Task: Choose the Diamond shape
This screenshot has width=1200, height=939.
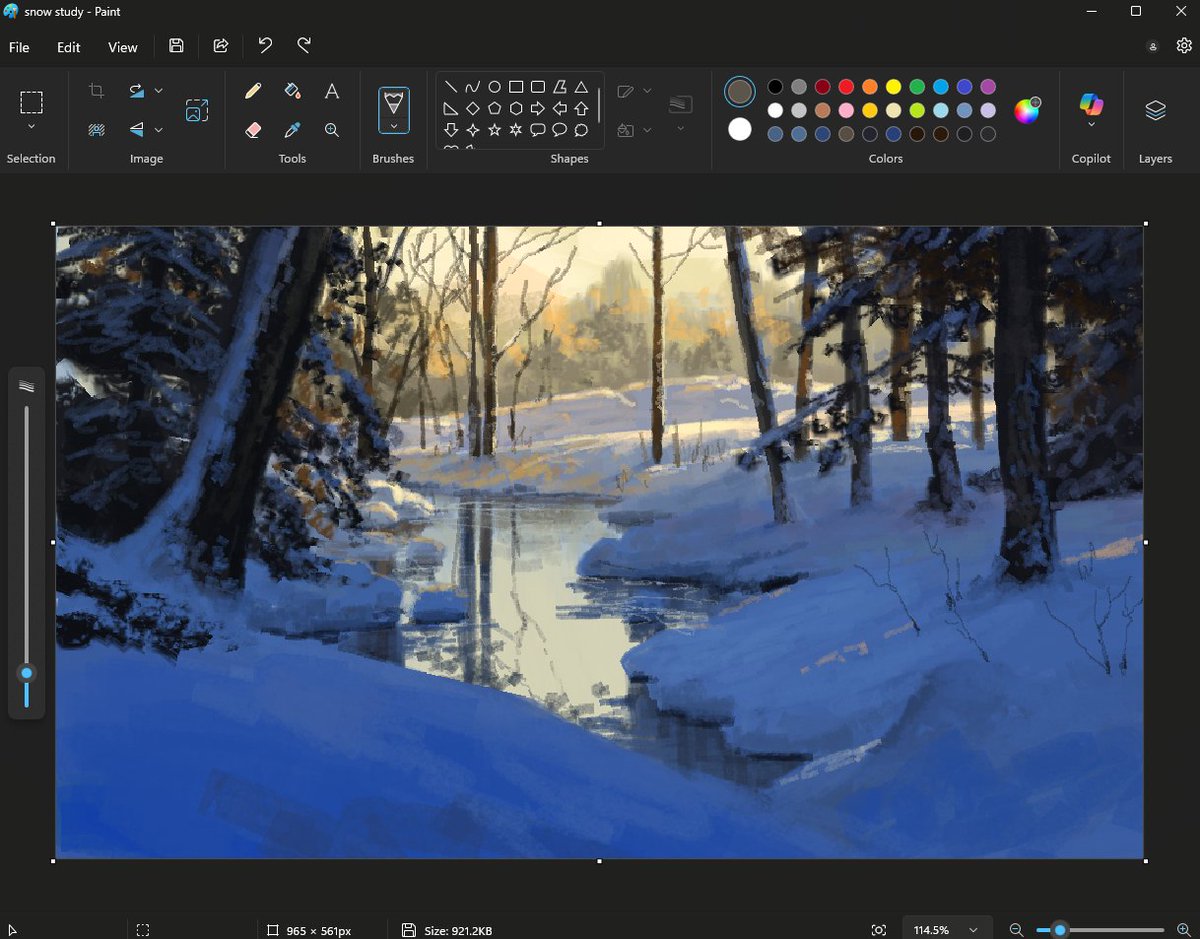Action: (x=473, y=108)
